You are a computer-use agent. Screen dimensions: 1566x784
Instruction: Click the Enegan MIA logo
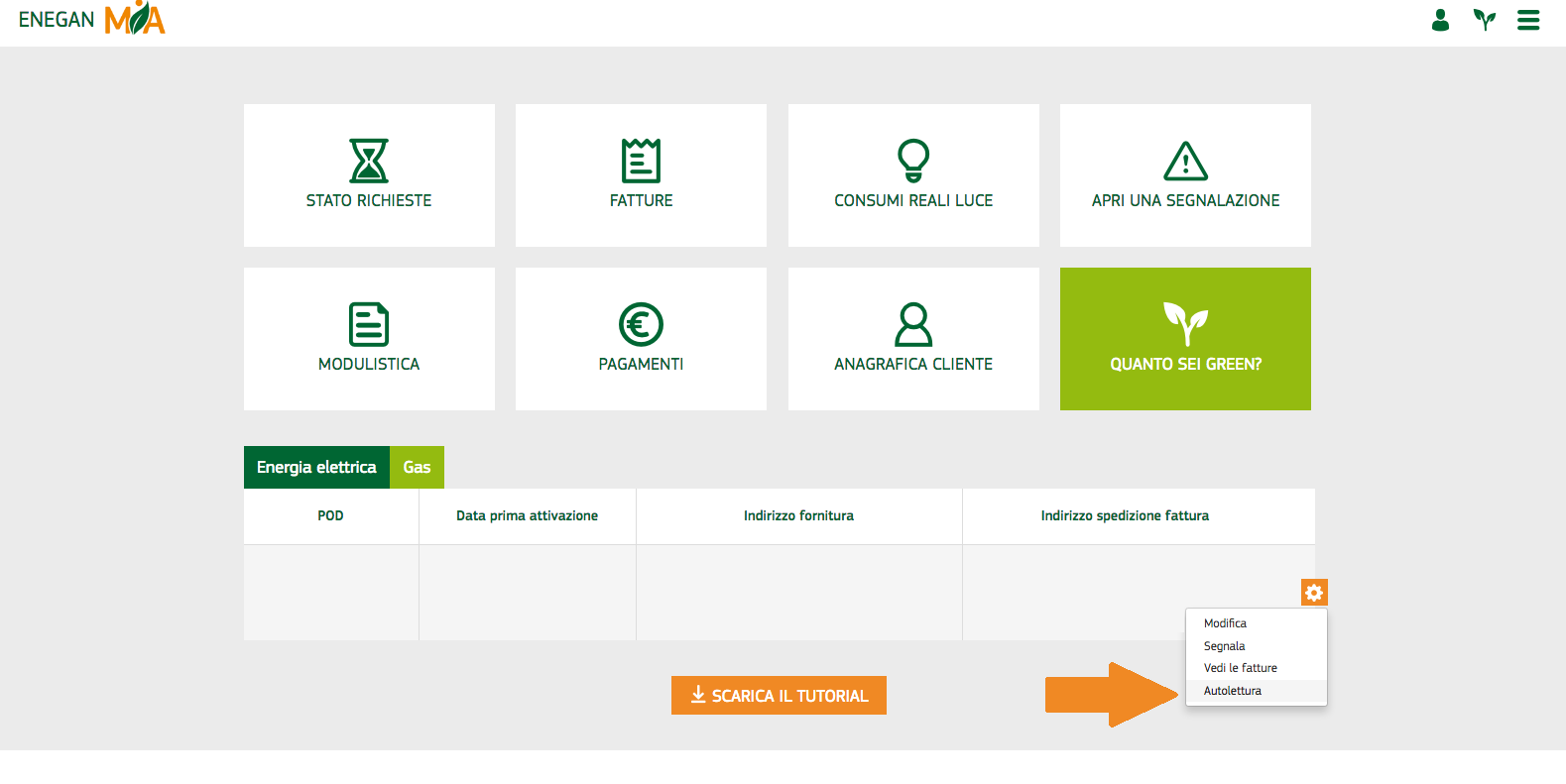[91, 19]
